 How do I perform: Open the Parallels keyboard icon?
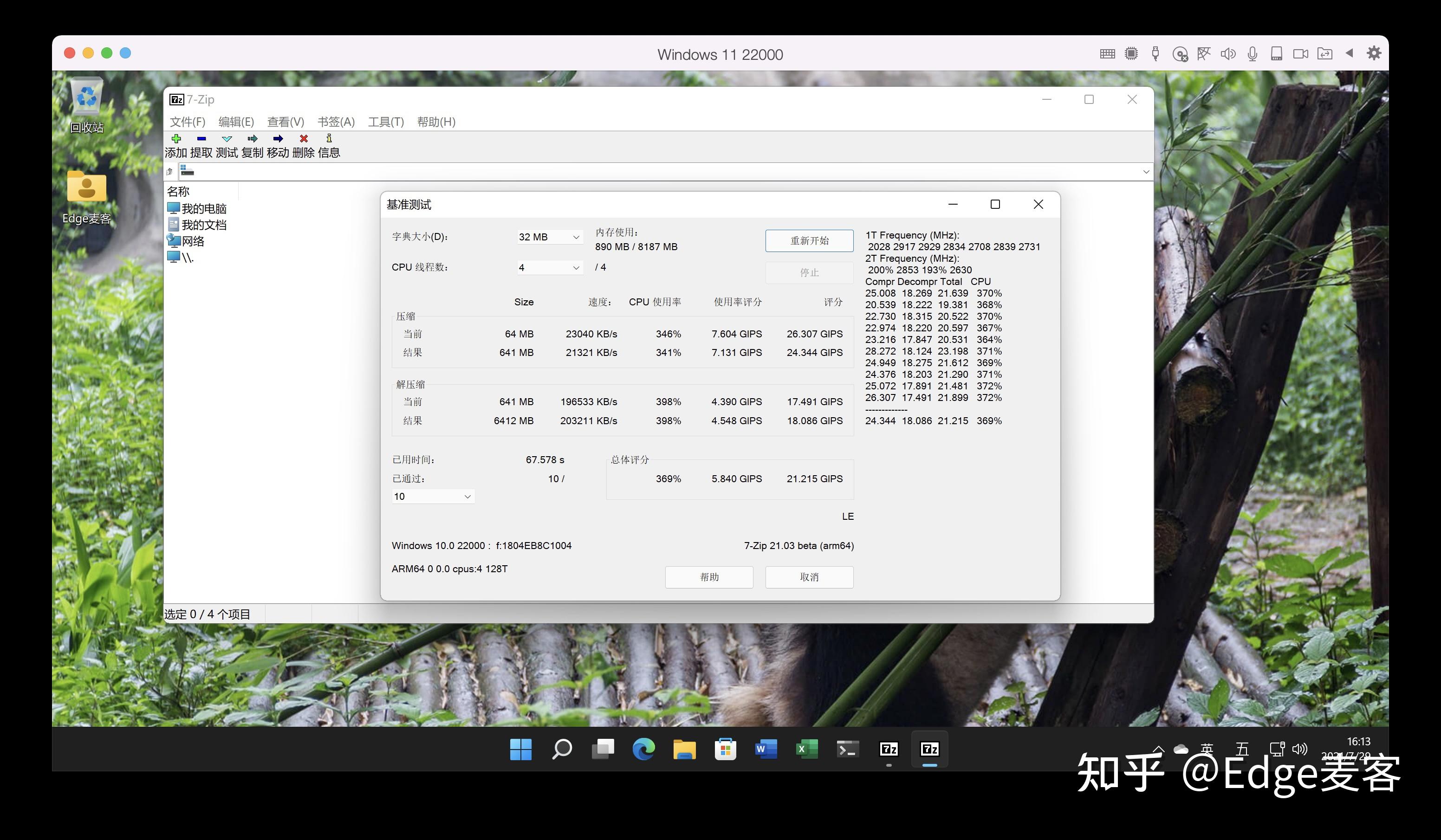tap(1108, 54)
